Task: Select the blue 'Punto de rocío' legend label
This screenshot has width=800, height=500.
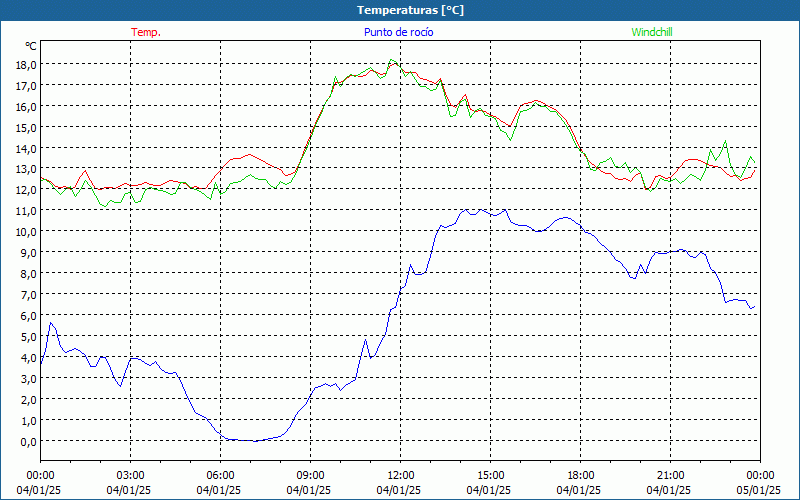Action: [398, 32]
